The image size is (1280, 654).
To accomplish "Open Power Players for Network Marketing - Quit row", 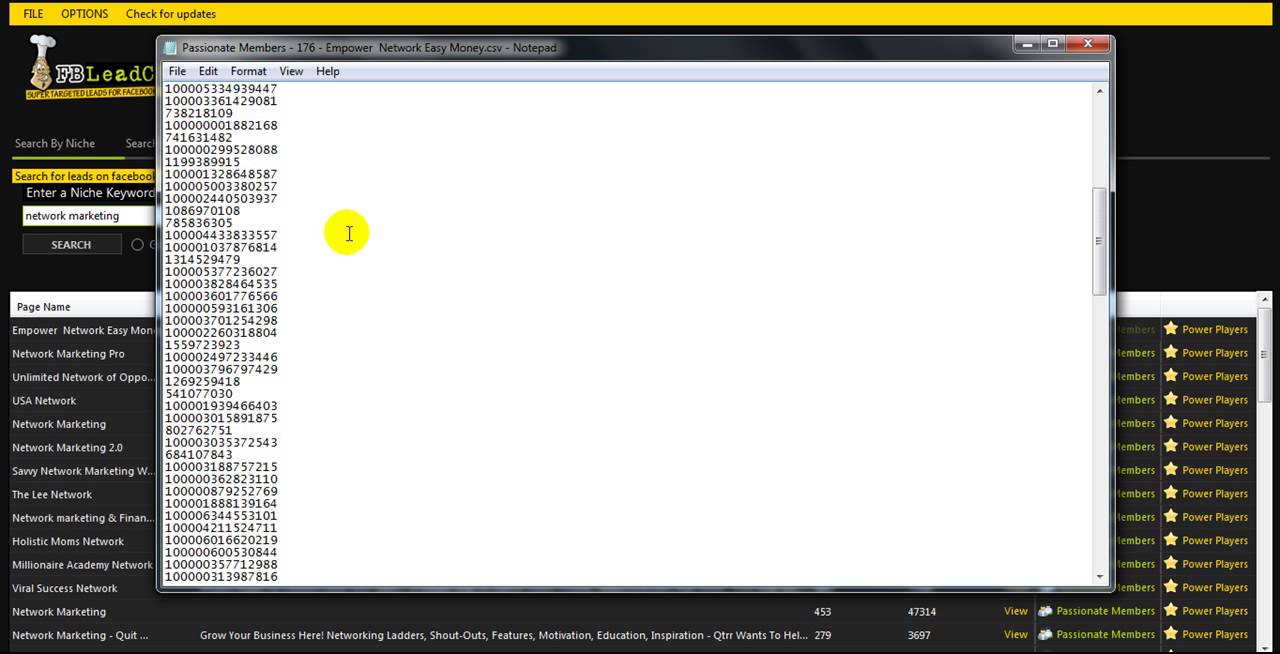I will click(x=1215, y=635).
